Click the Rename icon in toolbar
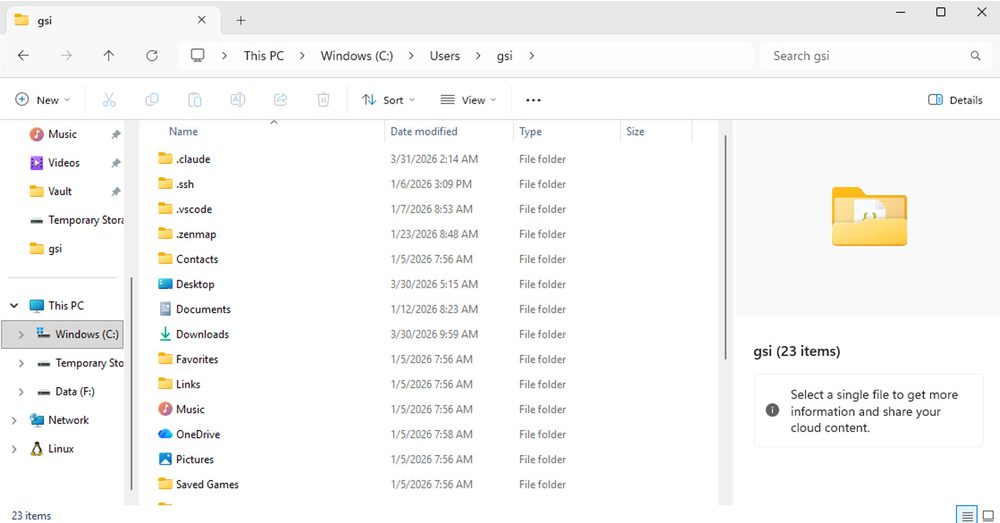This screenshot has height=523, width=1000. [x=238, y=100]
